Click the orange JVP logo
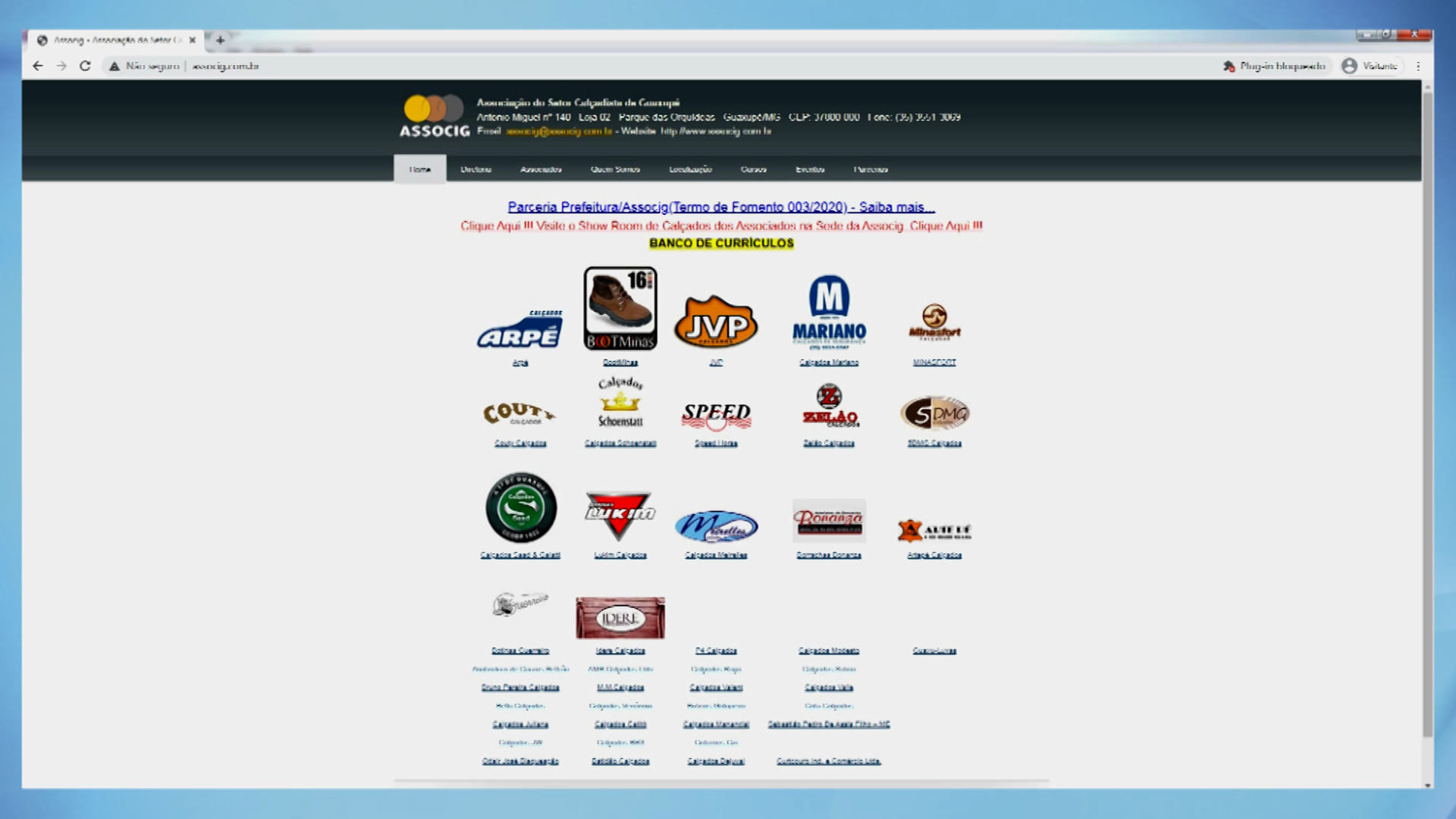Screen dimensions: 1456x819 (x=716, y=322)
